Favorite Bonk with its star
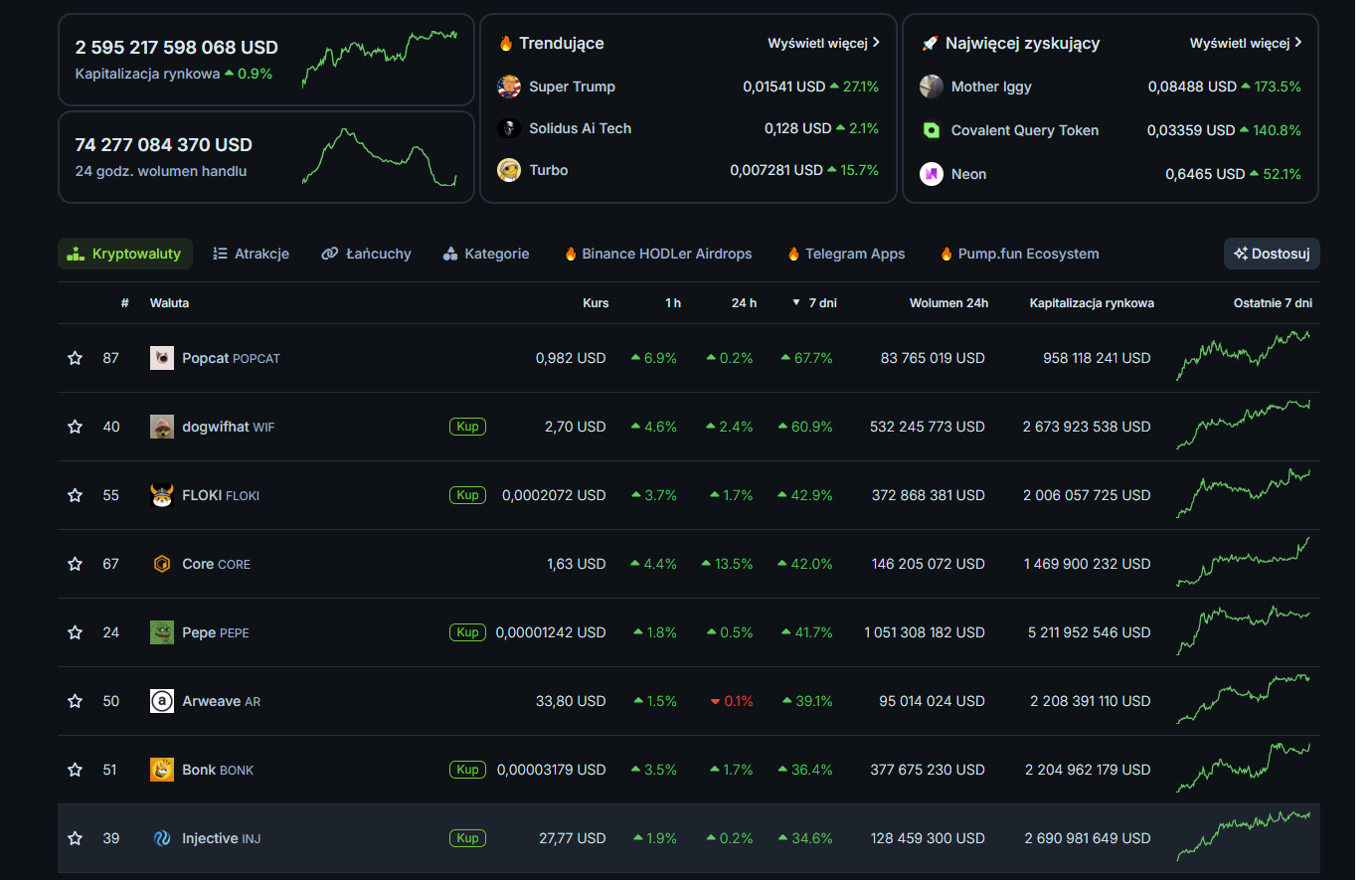This screenshot has width=1372, height=880. (75, 770)
